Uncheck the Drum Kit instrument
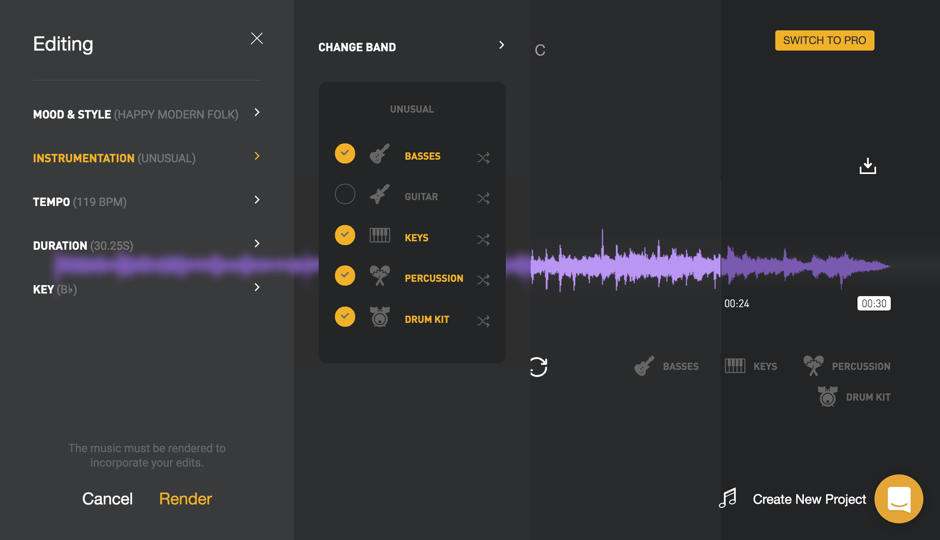 pyautogui.click(x=345, y=316)
